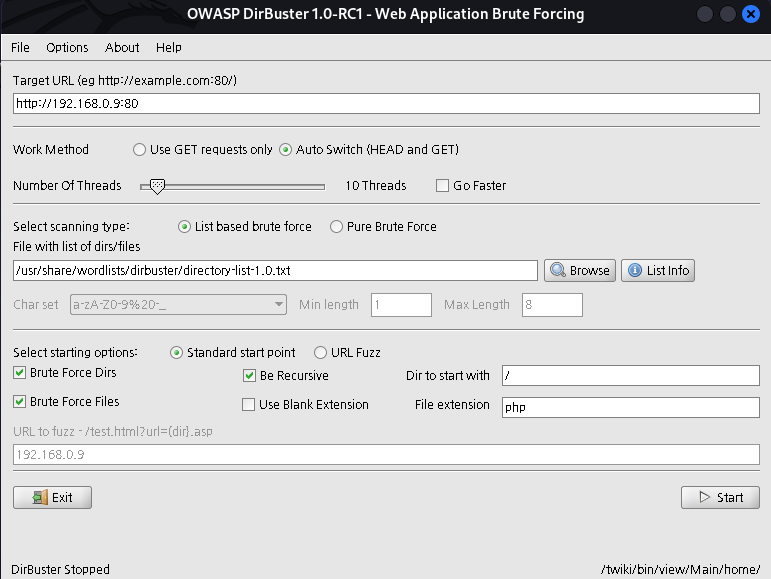
Task: Open the Char set dropdown
Action: tap(178, 304)
